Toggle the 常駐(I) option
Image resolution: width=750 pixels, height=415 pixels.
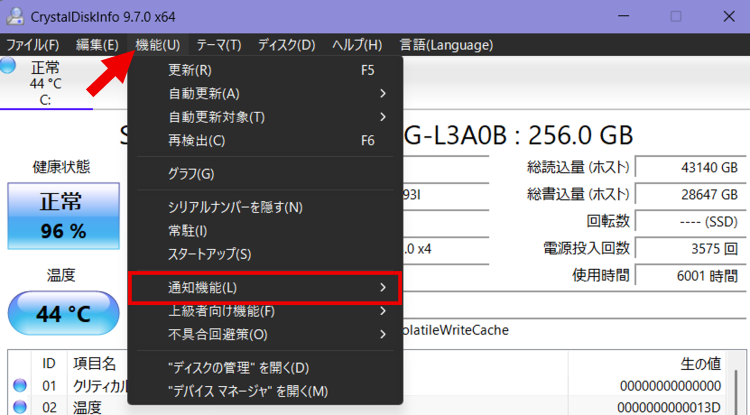pos(265,231)
